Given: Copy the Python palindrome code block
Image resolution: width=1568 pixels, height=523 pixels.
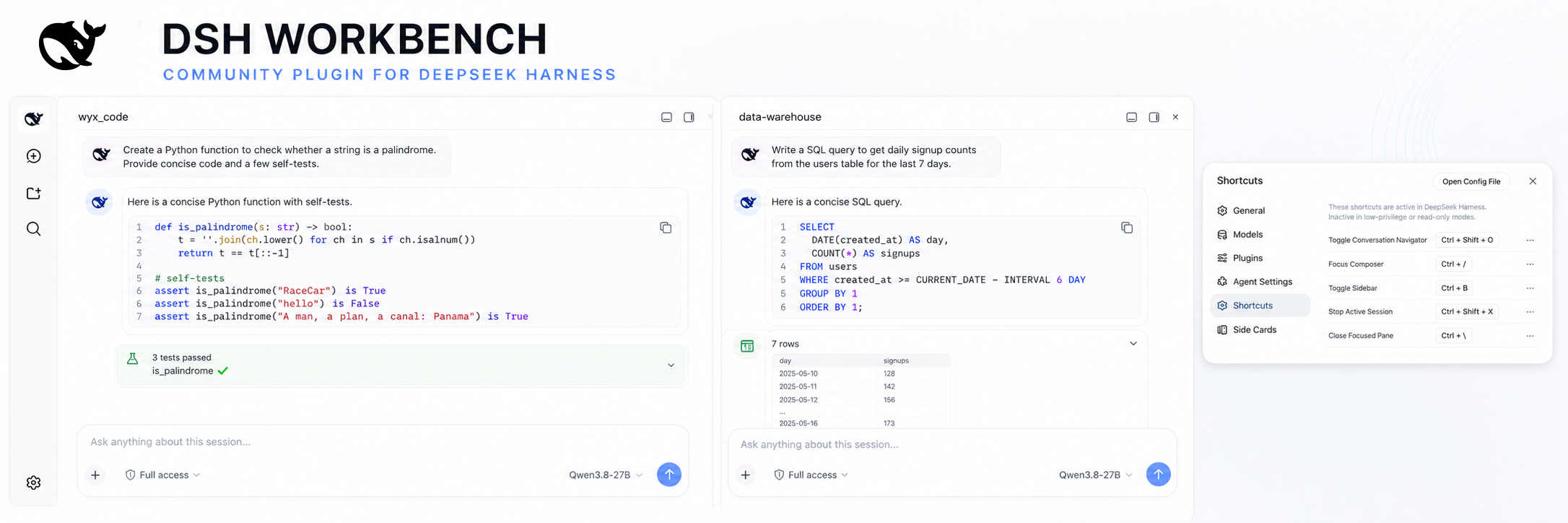Looking at the screenshot, I should tap(666, 228).
